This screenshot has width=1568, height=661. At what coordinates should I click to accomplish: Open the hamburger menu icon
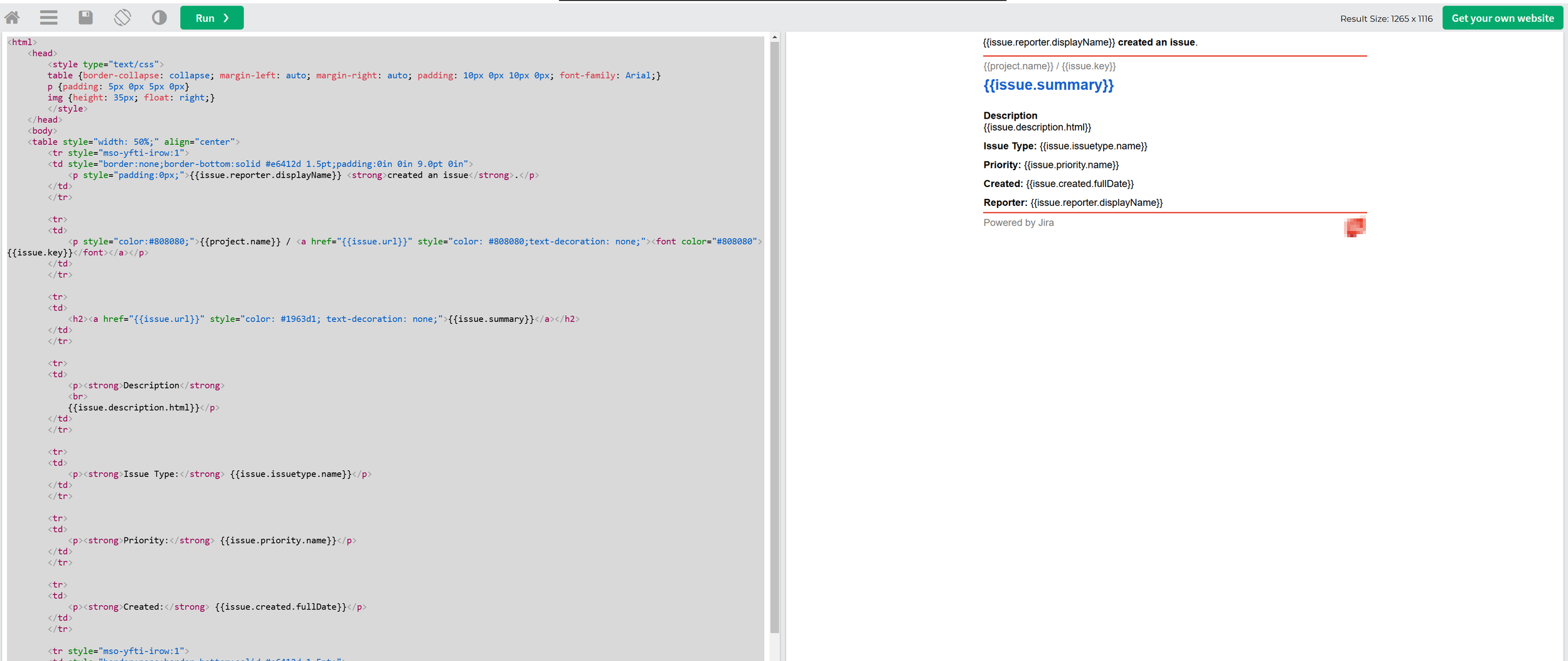tap(48, 18)
